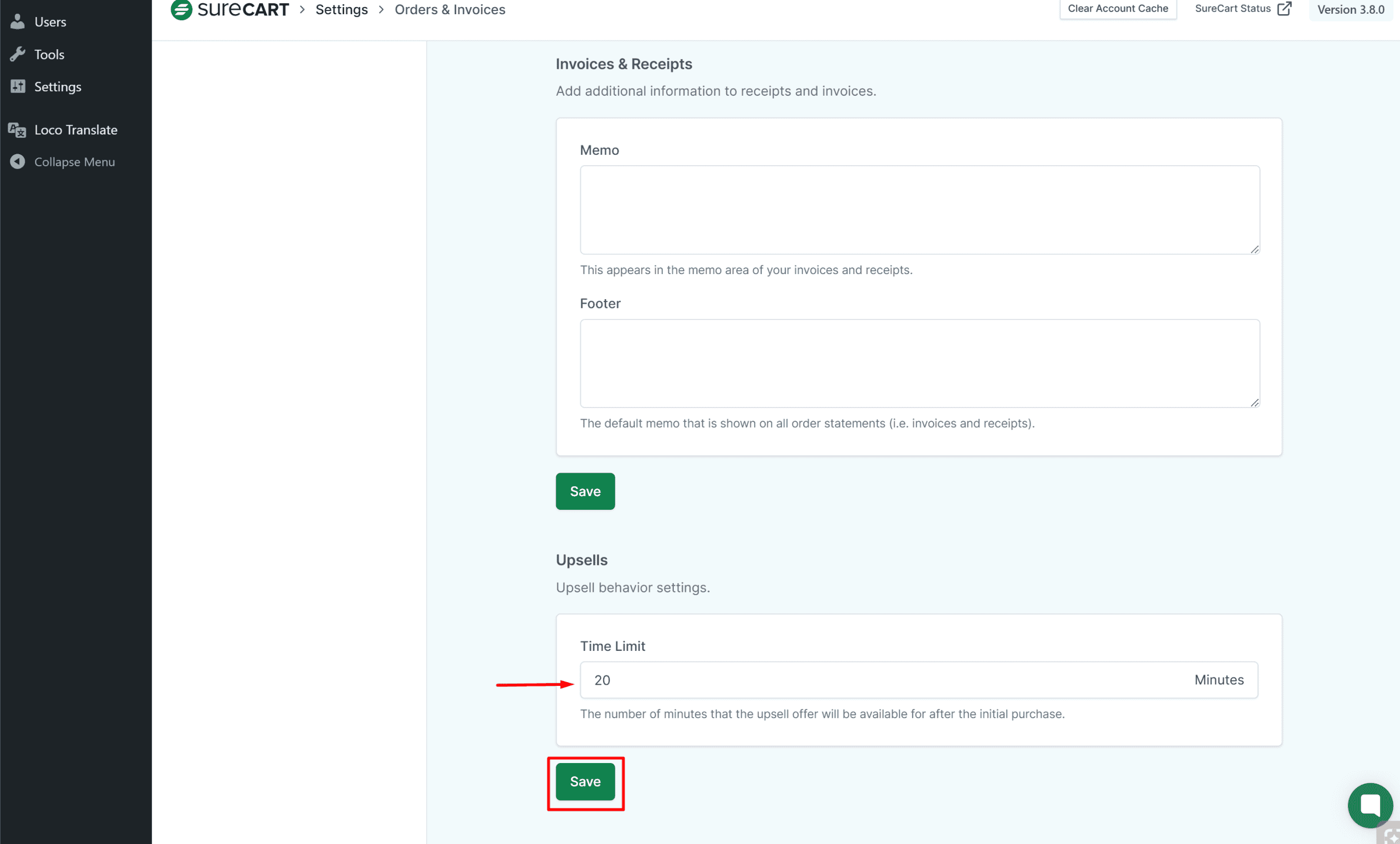Click the SureCart logo icon

(x=181, y=10)
